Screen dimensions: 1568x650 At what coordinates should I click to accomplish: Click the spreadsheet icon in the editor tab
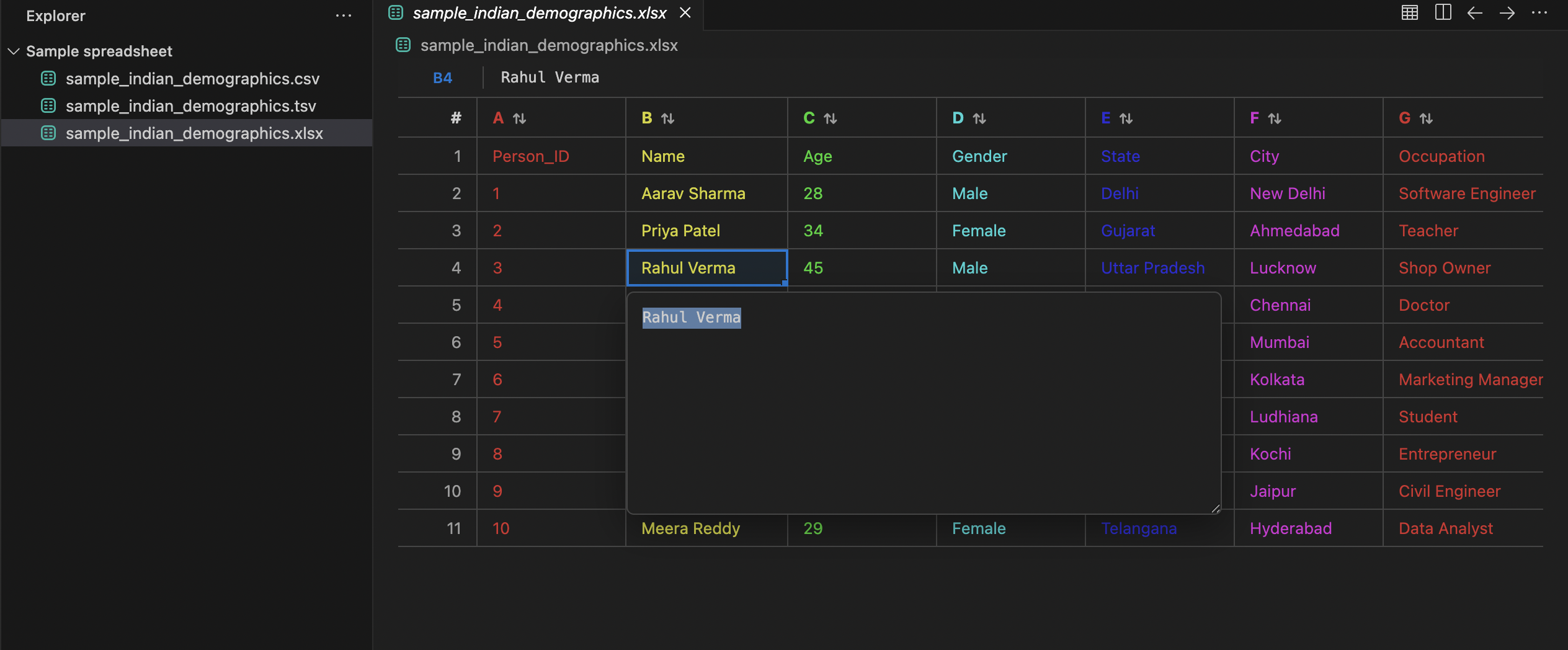click(x=396, y=12)
